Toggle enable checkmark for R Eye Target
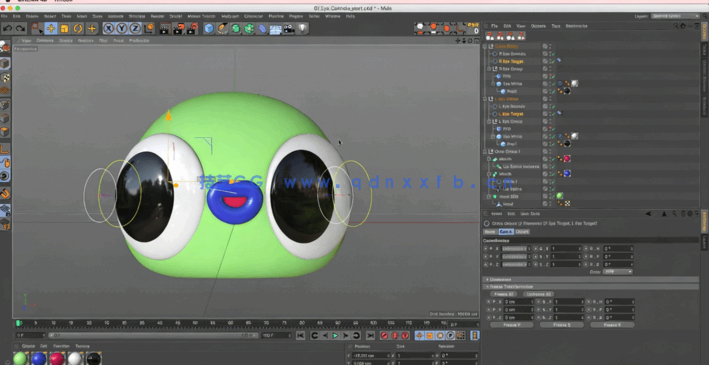 tap(552, 61)
